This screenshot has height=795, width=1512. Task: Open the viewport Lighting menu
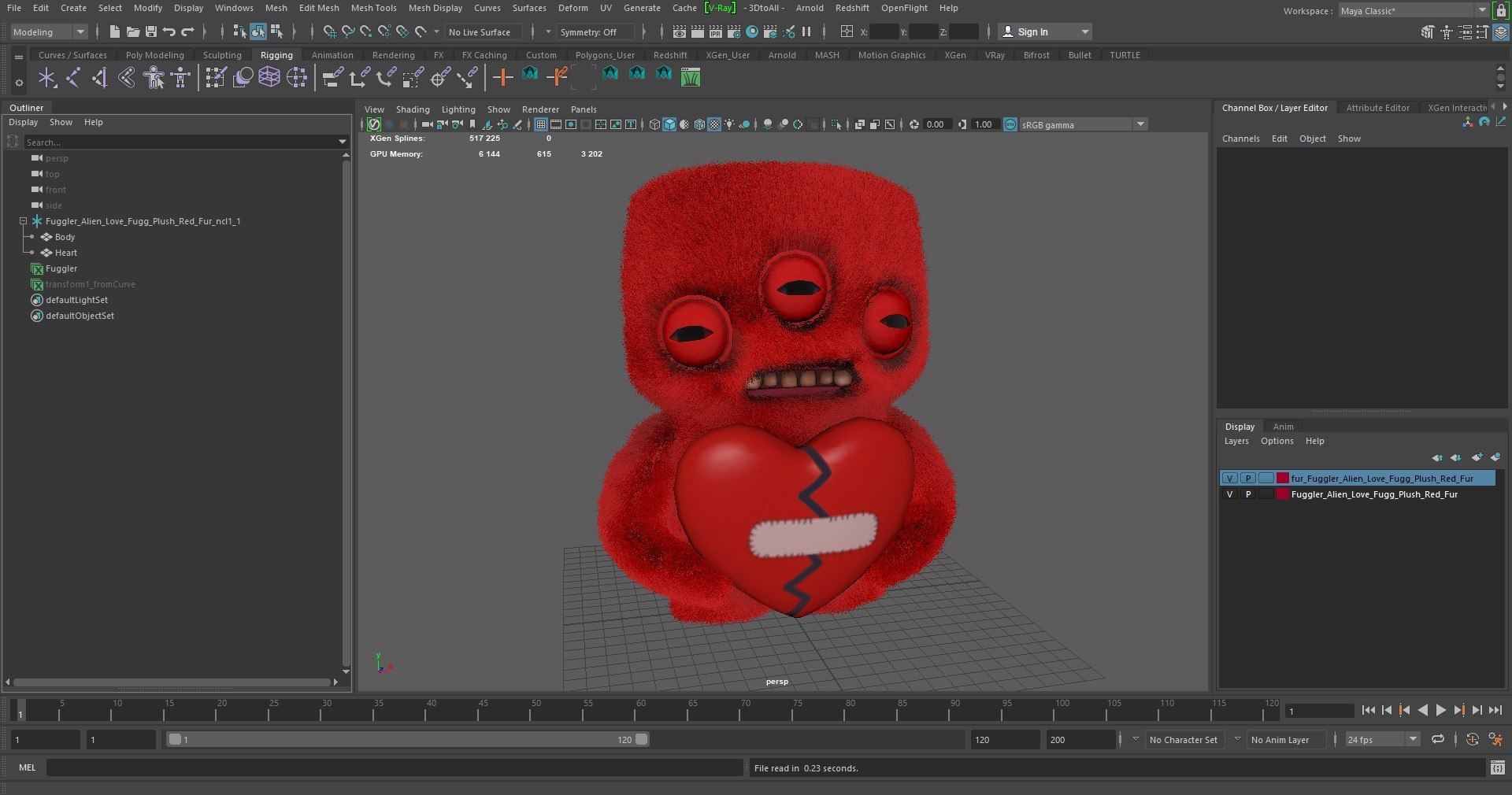pos(458,109)
